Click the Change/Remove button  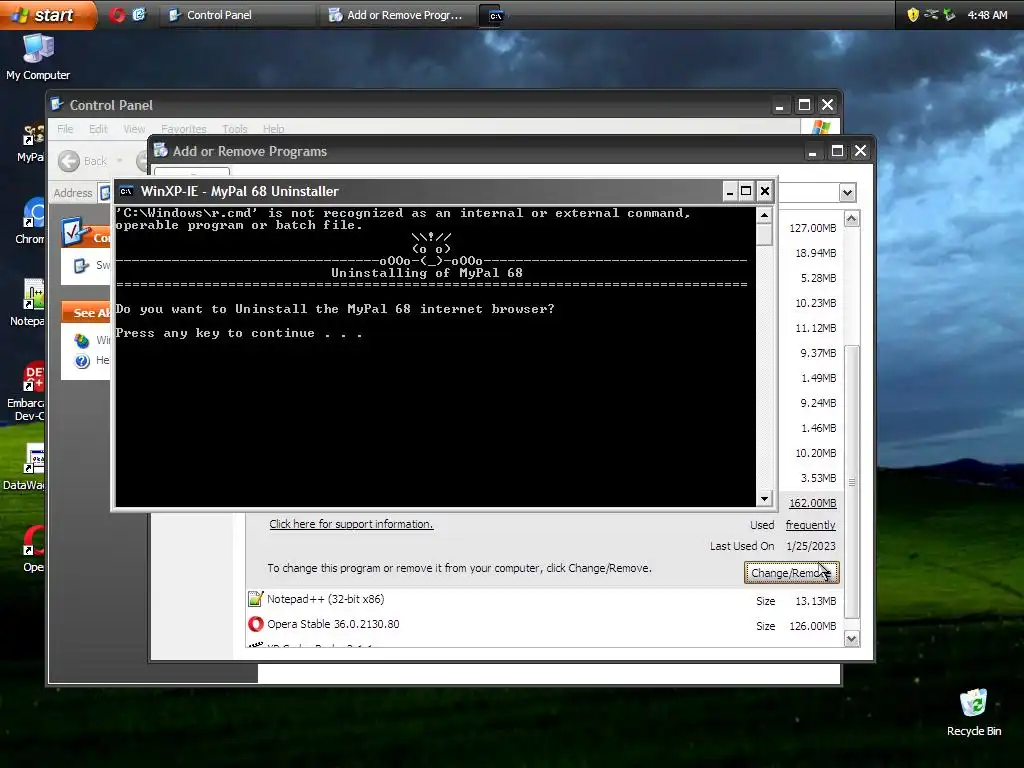click(x=791, y=573)
